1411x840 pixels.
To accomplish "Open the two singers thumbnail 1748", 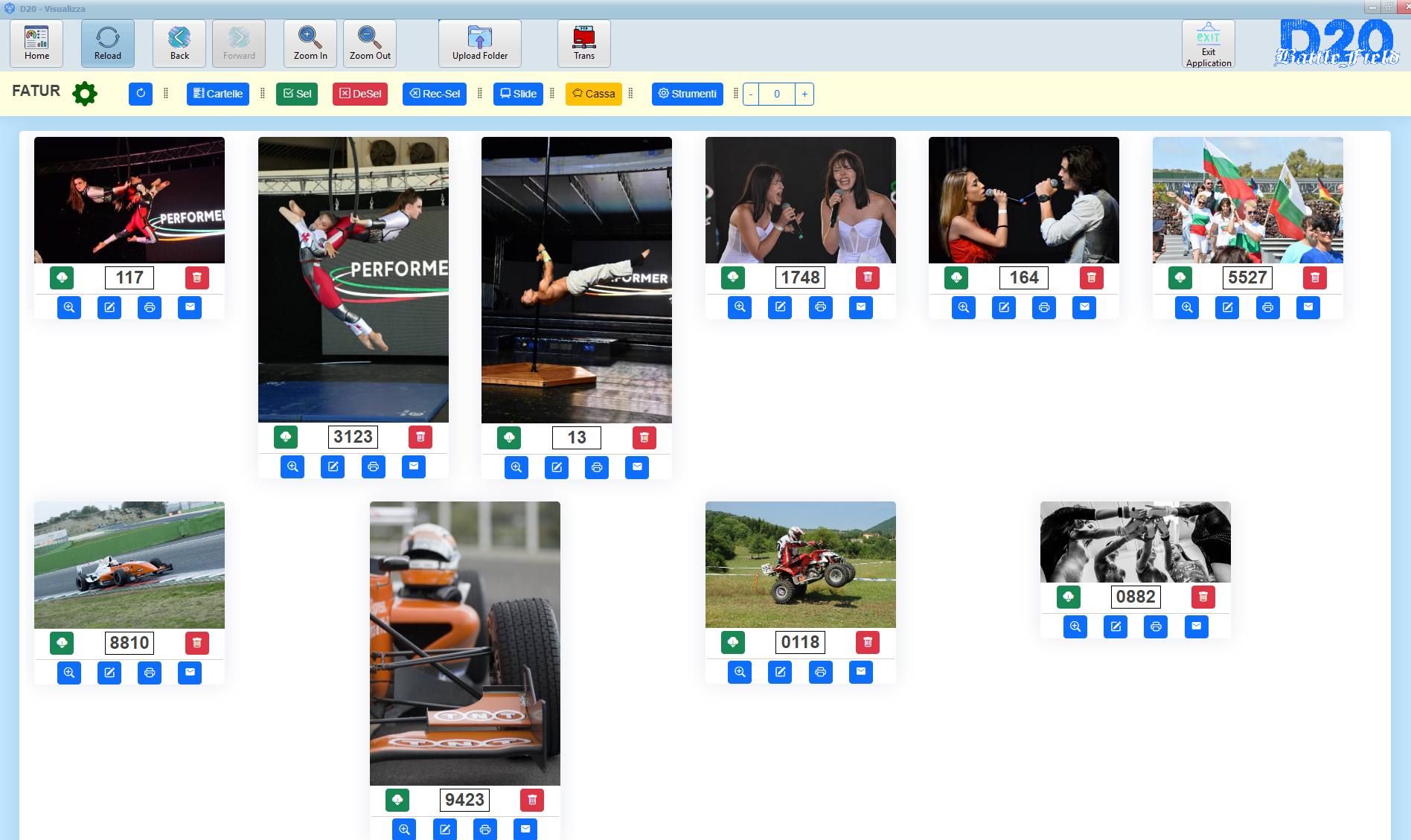I will point(801,200).
